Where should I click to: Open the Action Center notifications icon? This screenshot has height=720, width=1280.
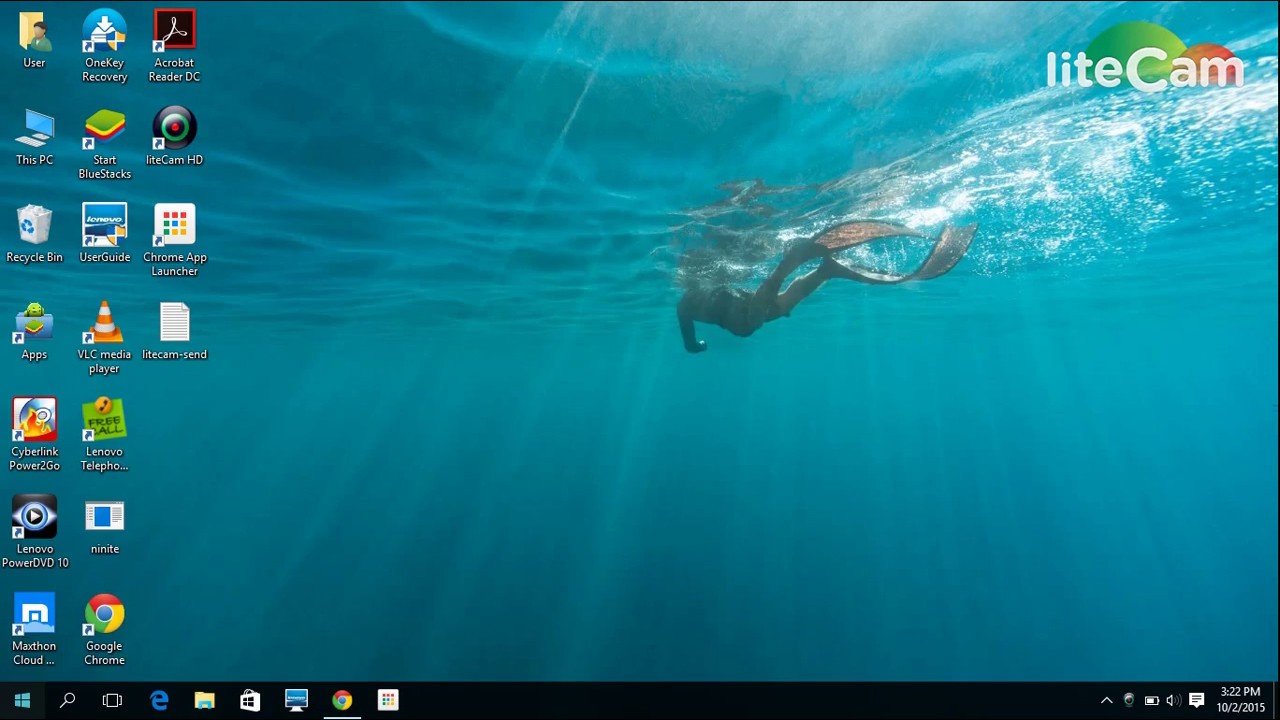point(1196,700)
